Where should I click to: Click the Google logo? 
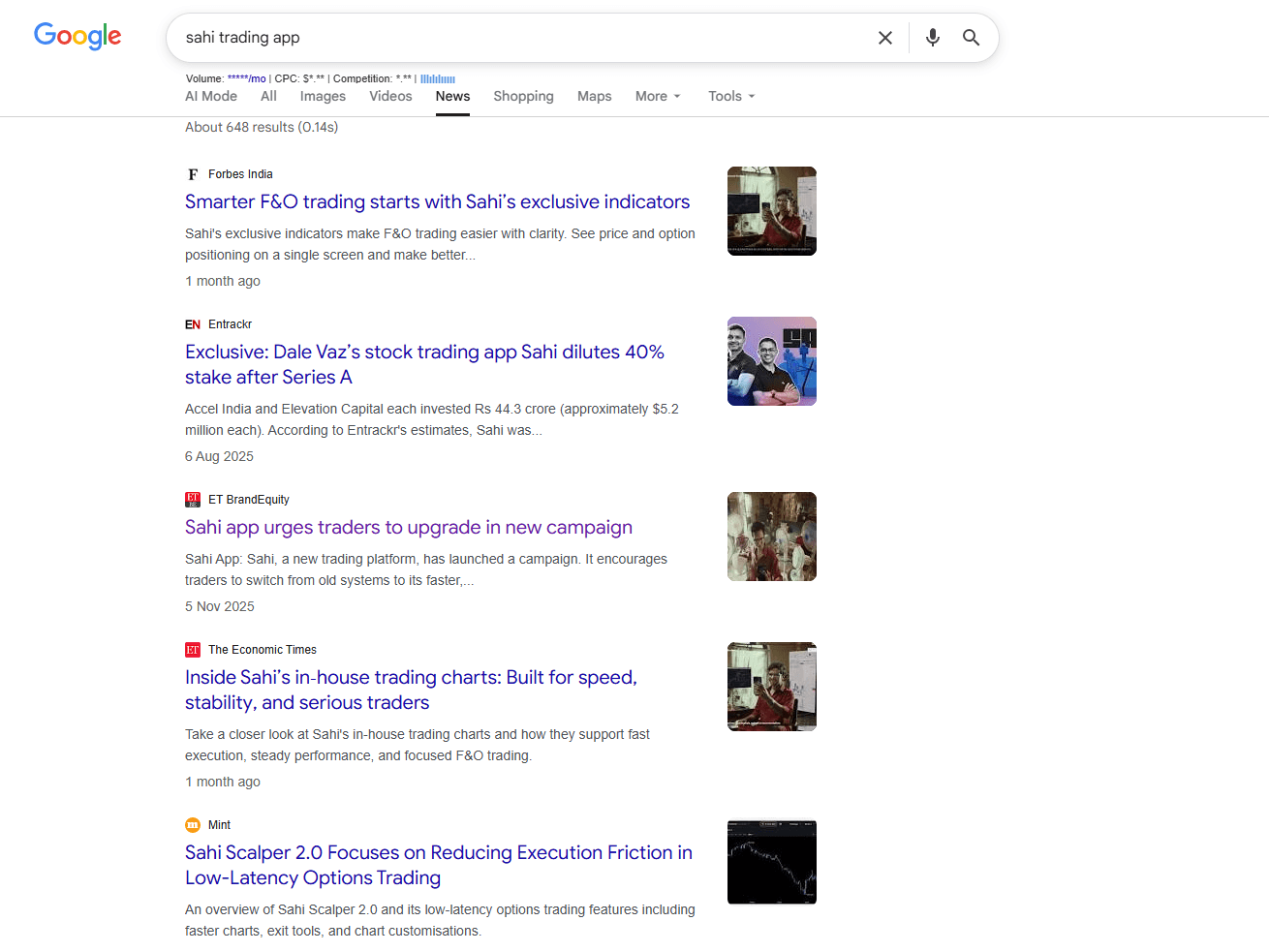click(77, 36)
